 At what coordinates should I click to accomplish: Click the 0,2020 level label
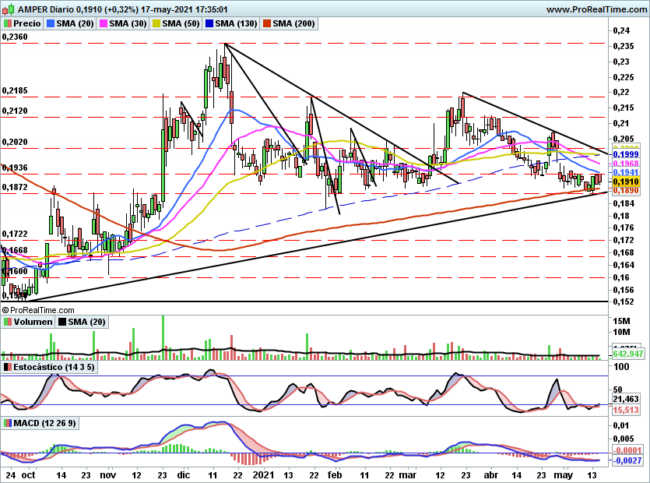[15, 142]
